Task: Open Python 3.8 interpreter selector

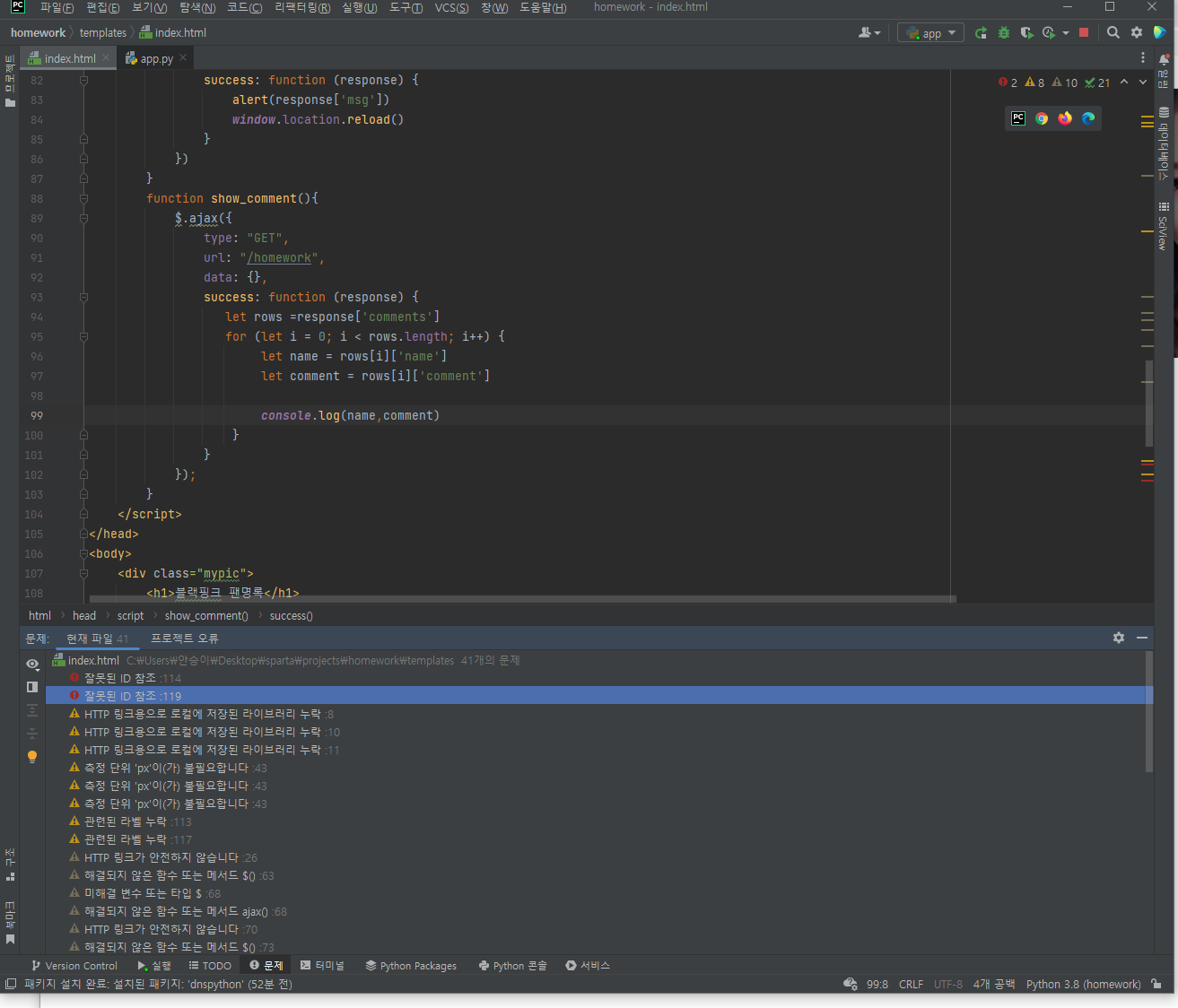Action: [1083, 985]
